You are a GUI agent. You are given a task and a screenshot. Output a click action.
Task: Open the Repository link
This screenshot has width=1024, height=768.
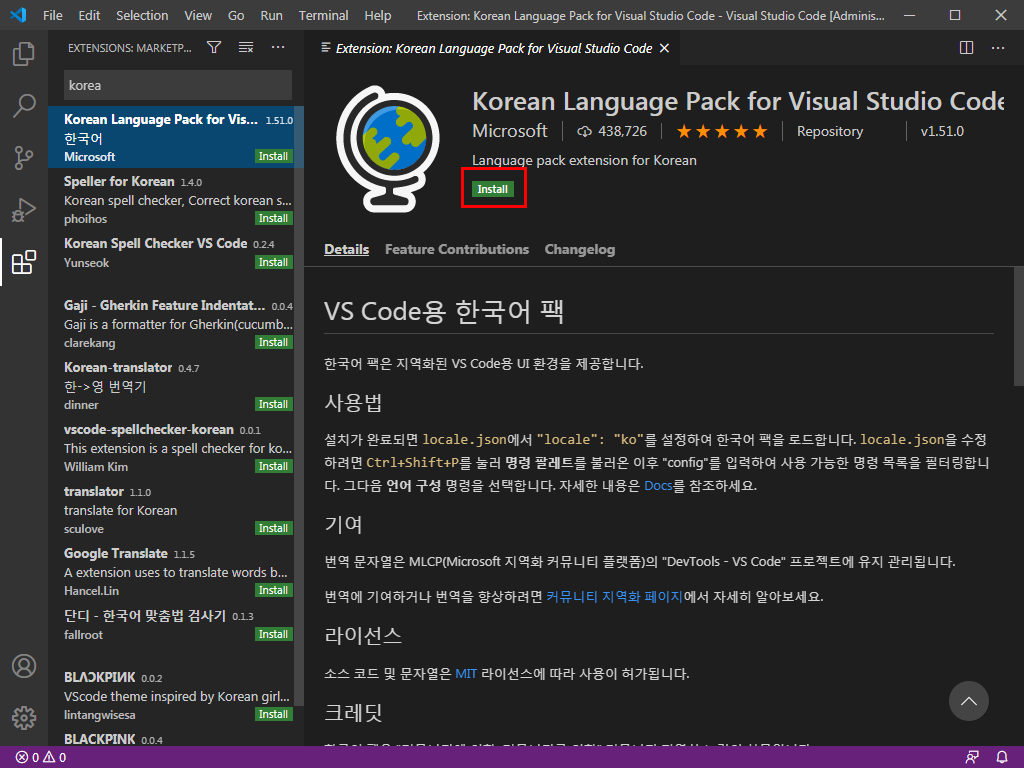(829, 131)
